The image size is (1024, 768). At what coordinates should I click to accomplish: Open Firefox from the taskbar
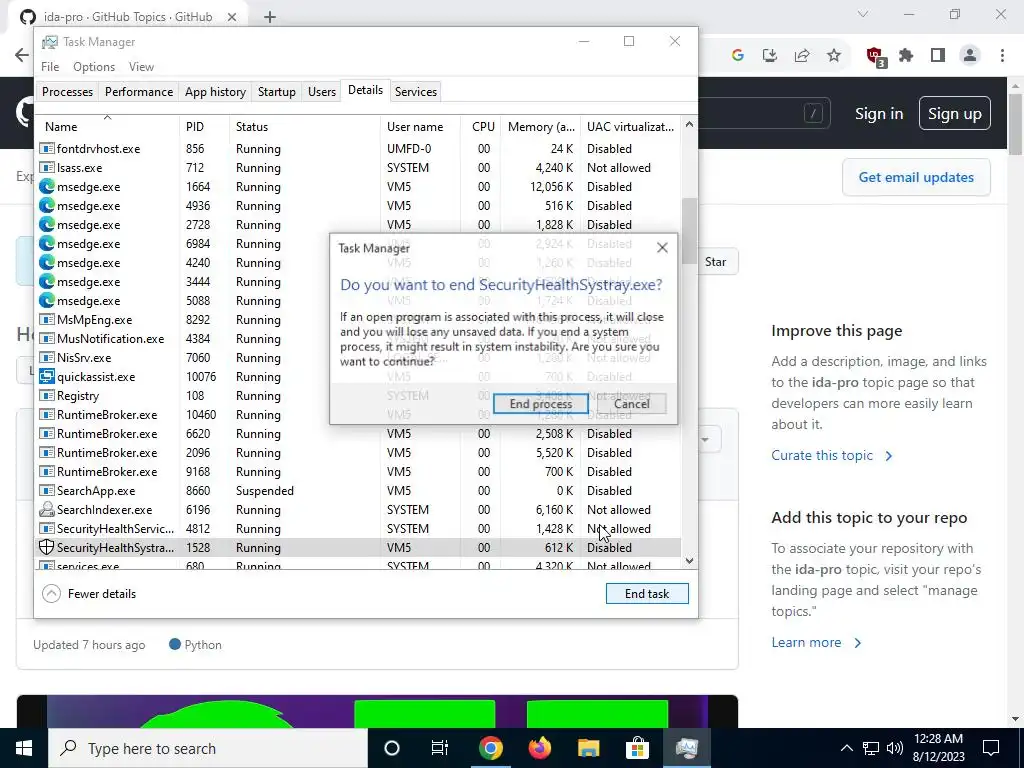[x=539, y=748]
